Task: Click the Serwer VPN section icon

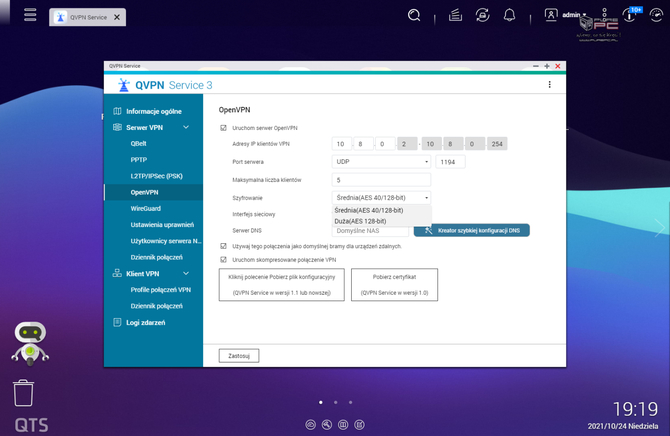Action: coord(117,127)
